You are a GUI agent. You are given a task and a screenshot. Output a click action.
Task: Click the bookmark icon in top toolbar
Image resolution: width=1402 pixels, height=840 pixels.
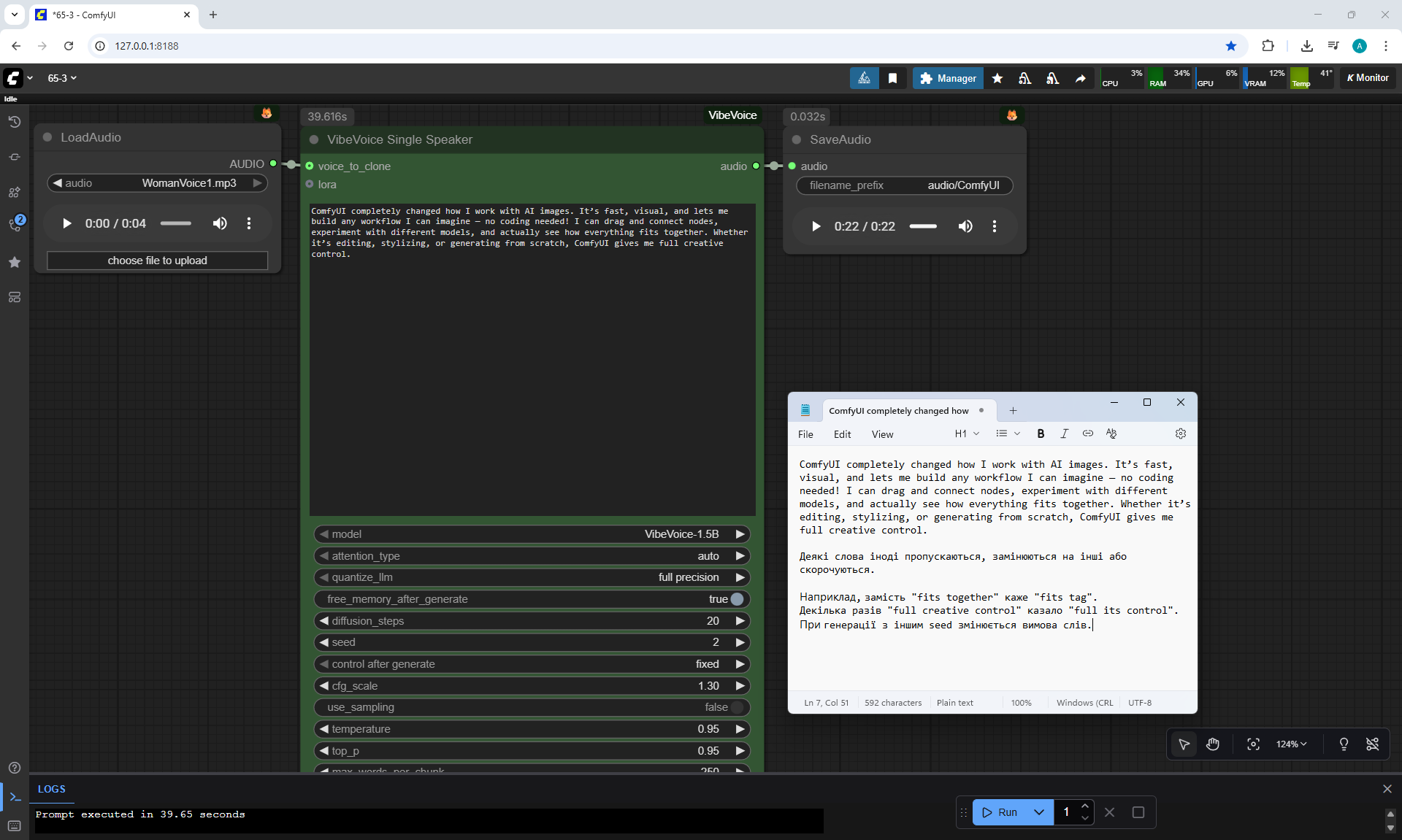click(892, 78)
